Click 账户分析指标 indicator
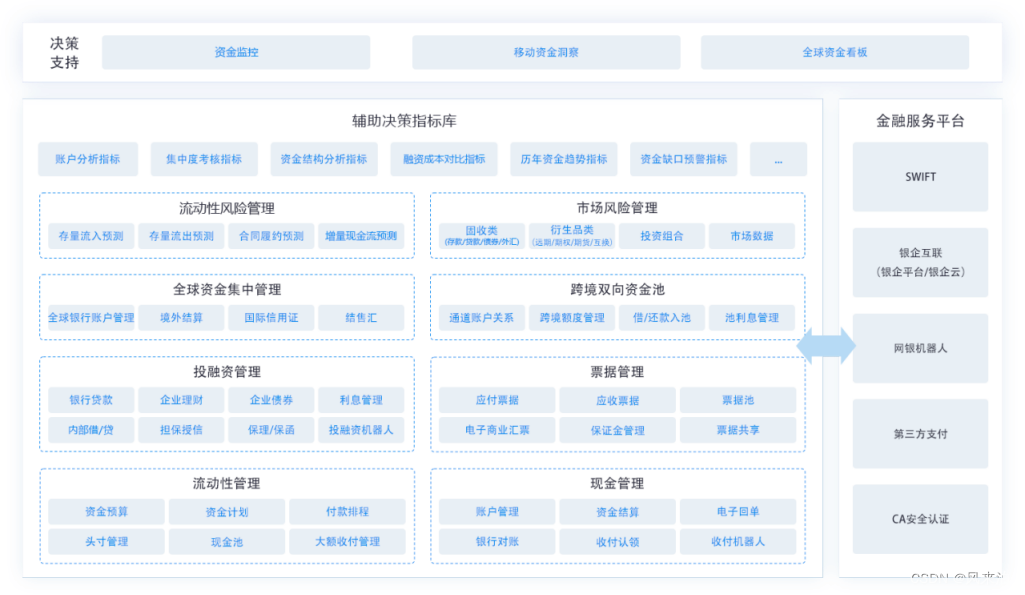 (88, 159)
